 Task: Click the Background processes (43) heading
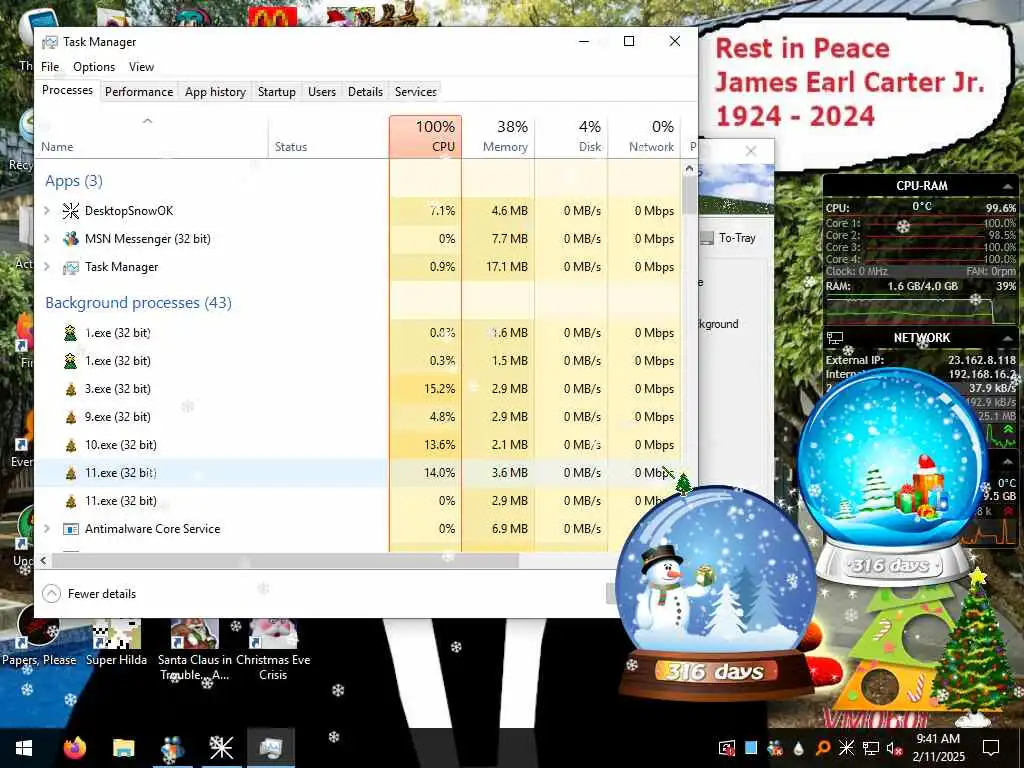[138, 303]
